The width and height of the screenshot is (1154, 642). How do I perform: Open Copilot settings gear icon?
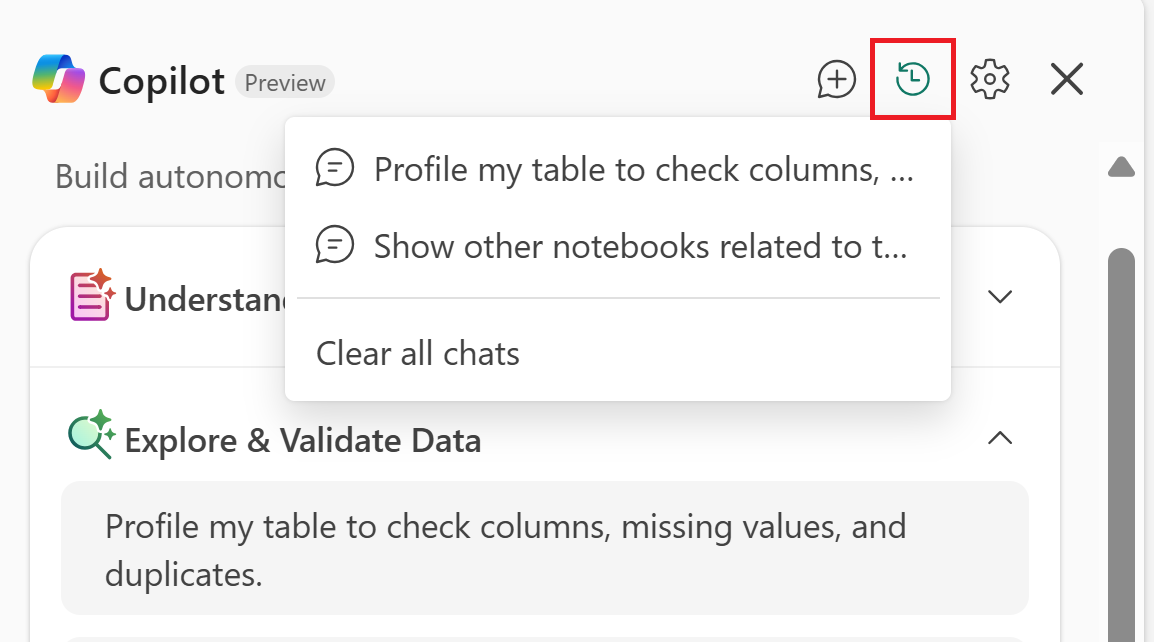point(990,79)
